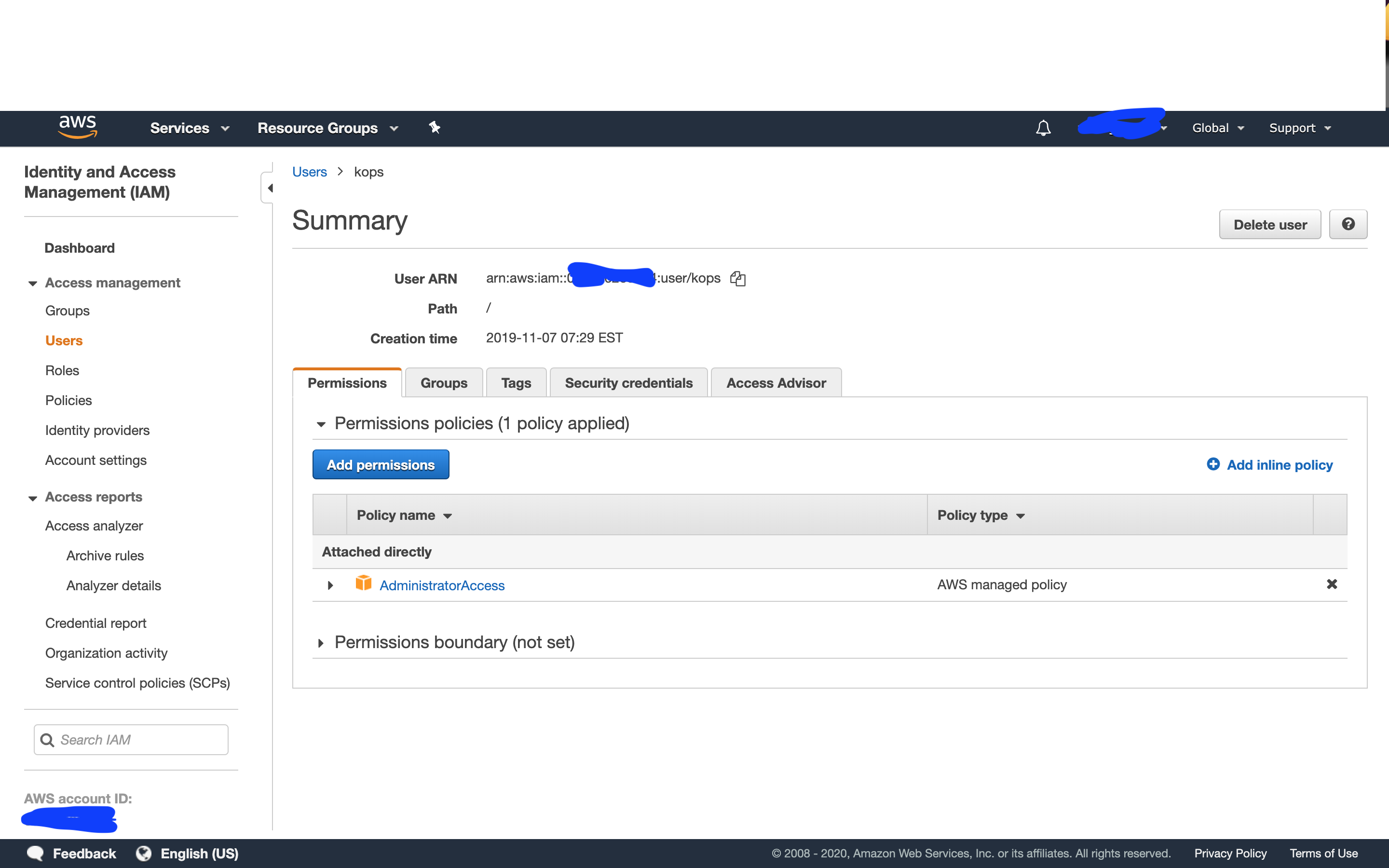Click the plus icon beside Add inline policy
The image size is (1389, 868).
[x=1213, y=464]
